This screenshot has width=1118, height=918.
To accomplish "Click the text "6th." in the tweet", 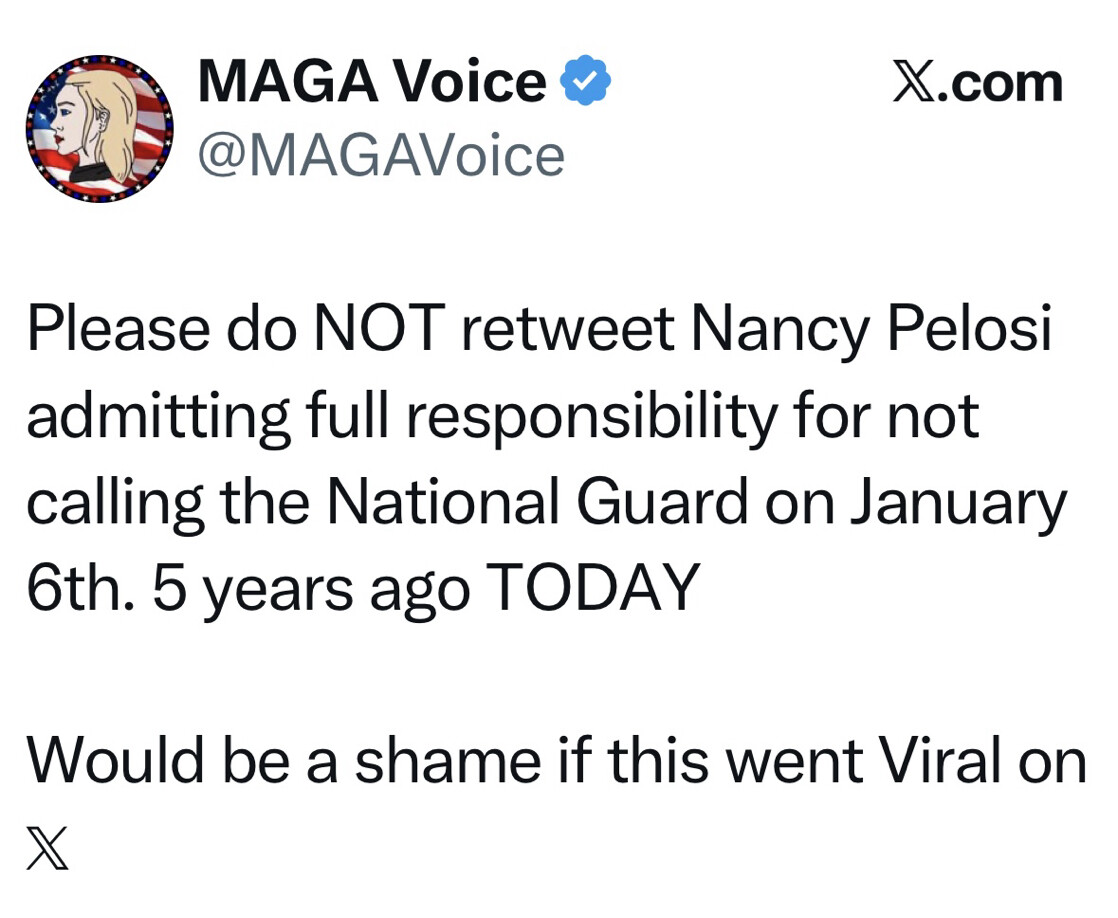I will pyautogui.click(x=79, y=588).
